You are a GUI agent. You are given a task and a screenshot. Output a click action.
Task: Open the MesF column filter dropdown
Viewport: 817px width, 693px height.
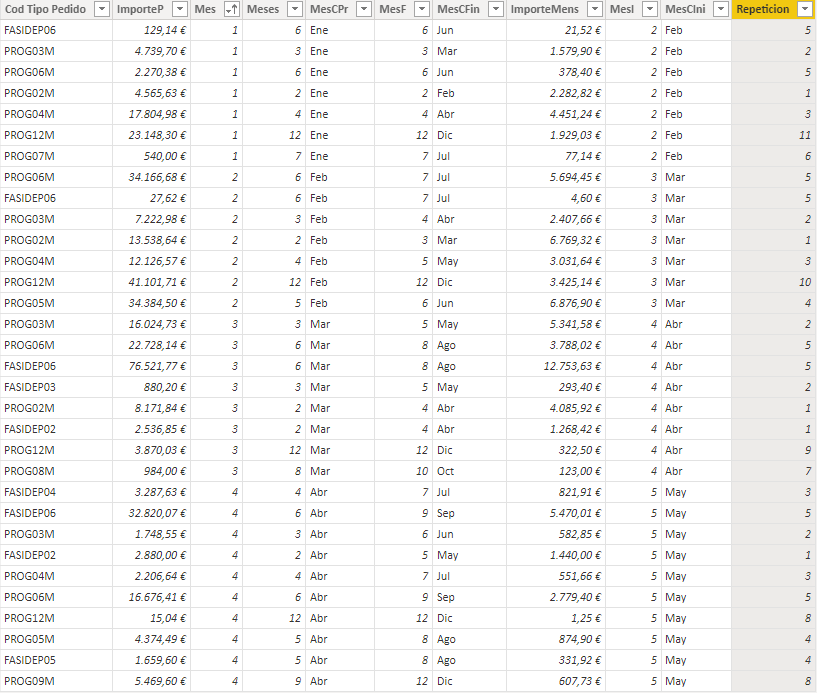(x=423, y=9)
